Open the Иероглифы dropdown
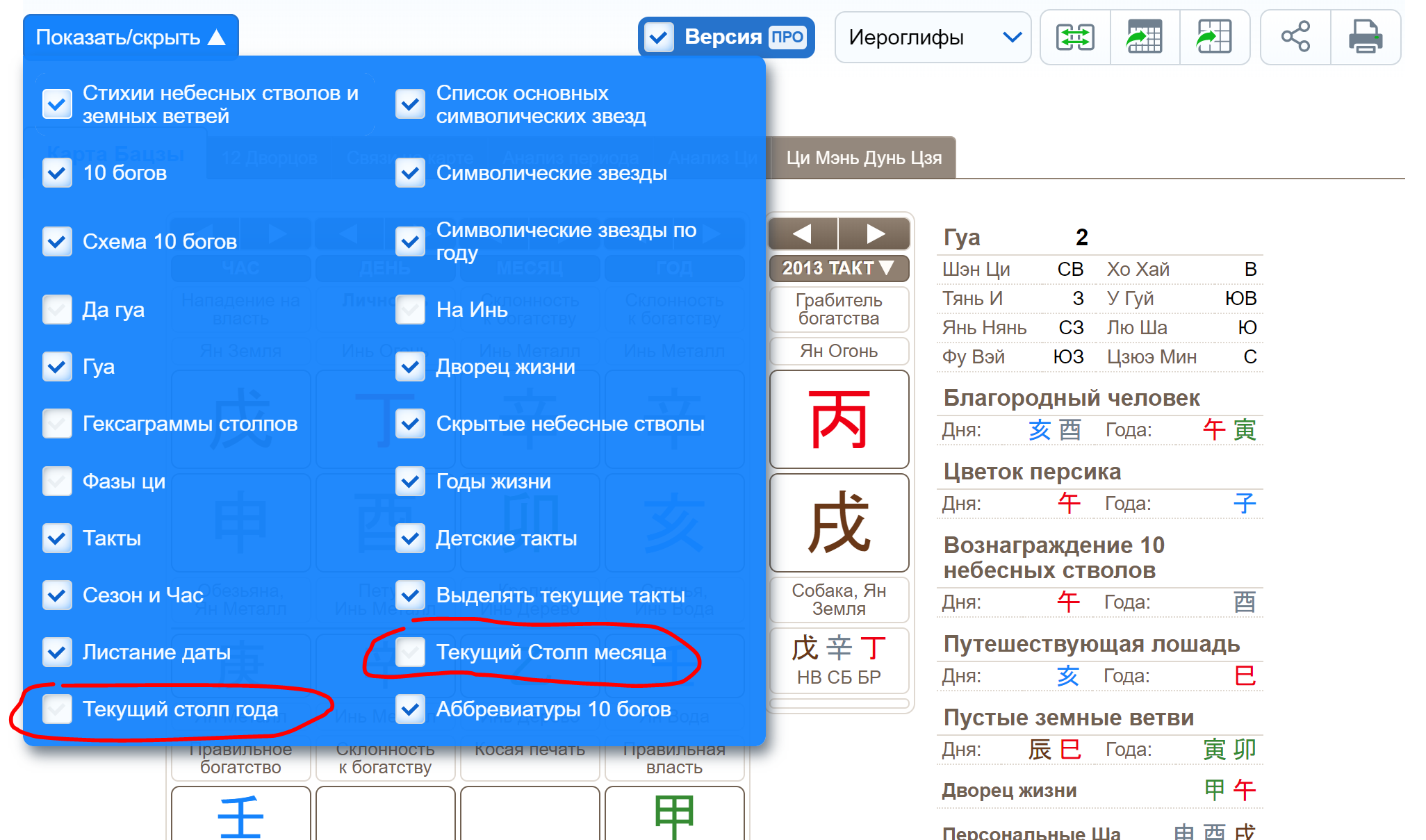Image resolution: width=1426 pixels, height=840 pixels. click(x=933, y=38)
